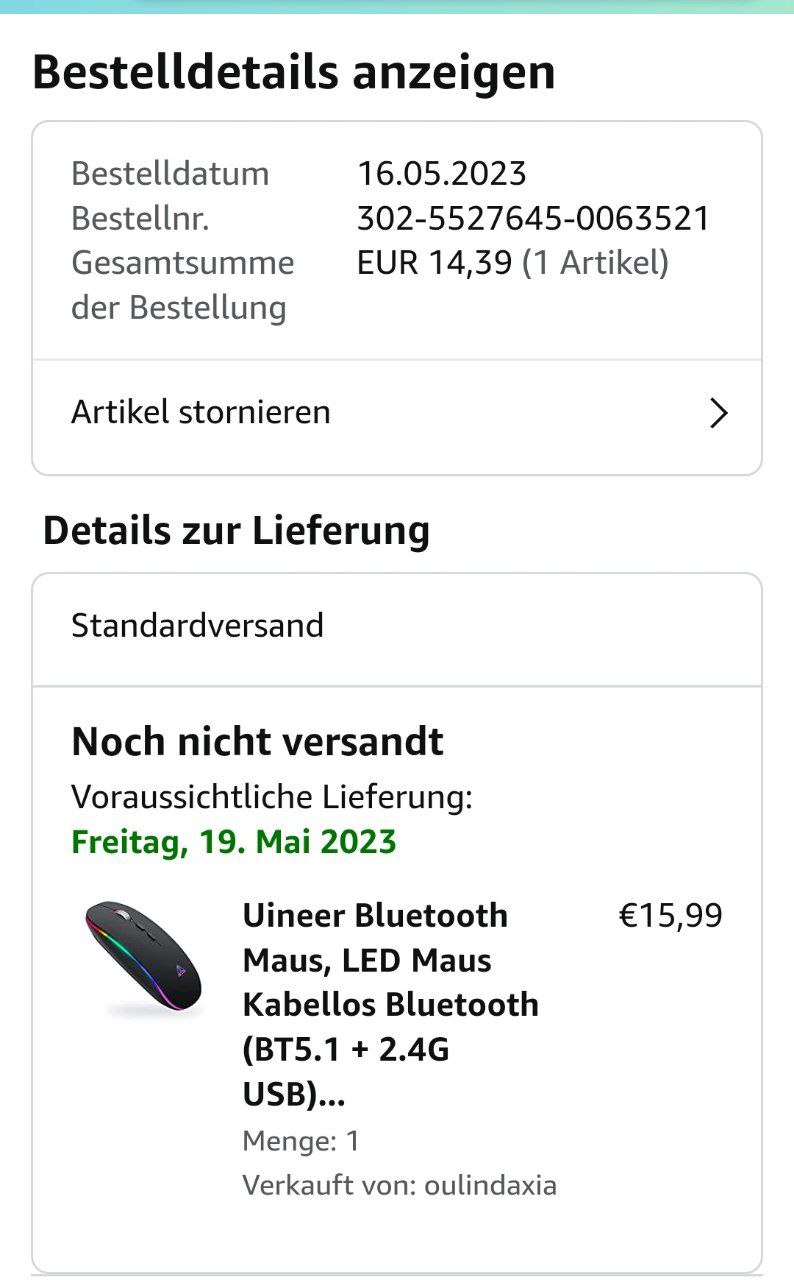Click the Menge: 1 quantity text
This screenshot has height=1280, width=794.
coord(300,1141)
